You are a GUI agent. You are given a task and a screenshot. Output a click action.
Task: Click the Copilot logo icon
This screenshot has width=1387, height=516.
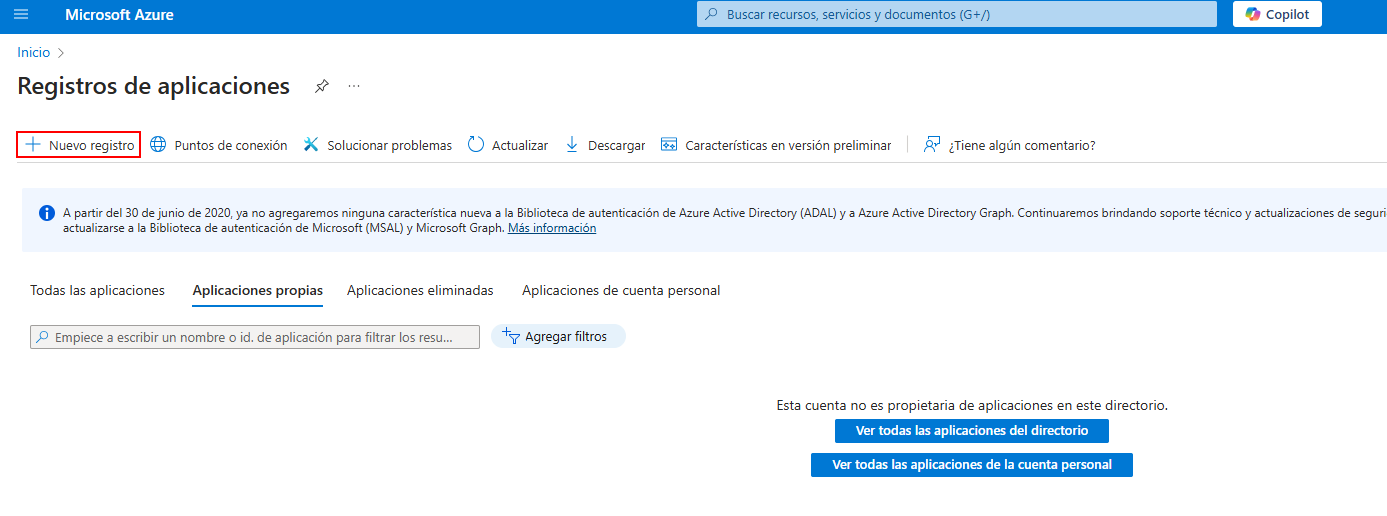tap(1253, 14)
